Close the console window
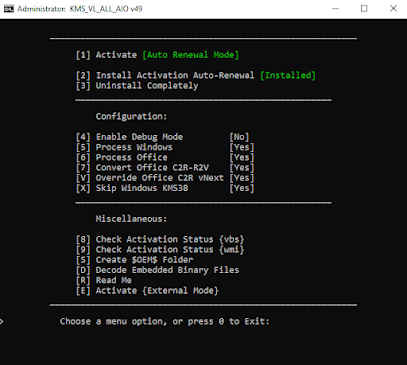The width and height of the screenshot is (407, 365). (393, 9)
